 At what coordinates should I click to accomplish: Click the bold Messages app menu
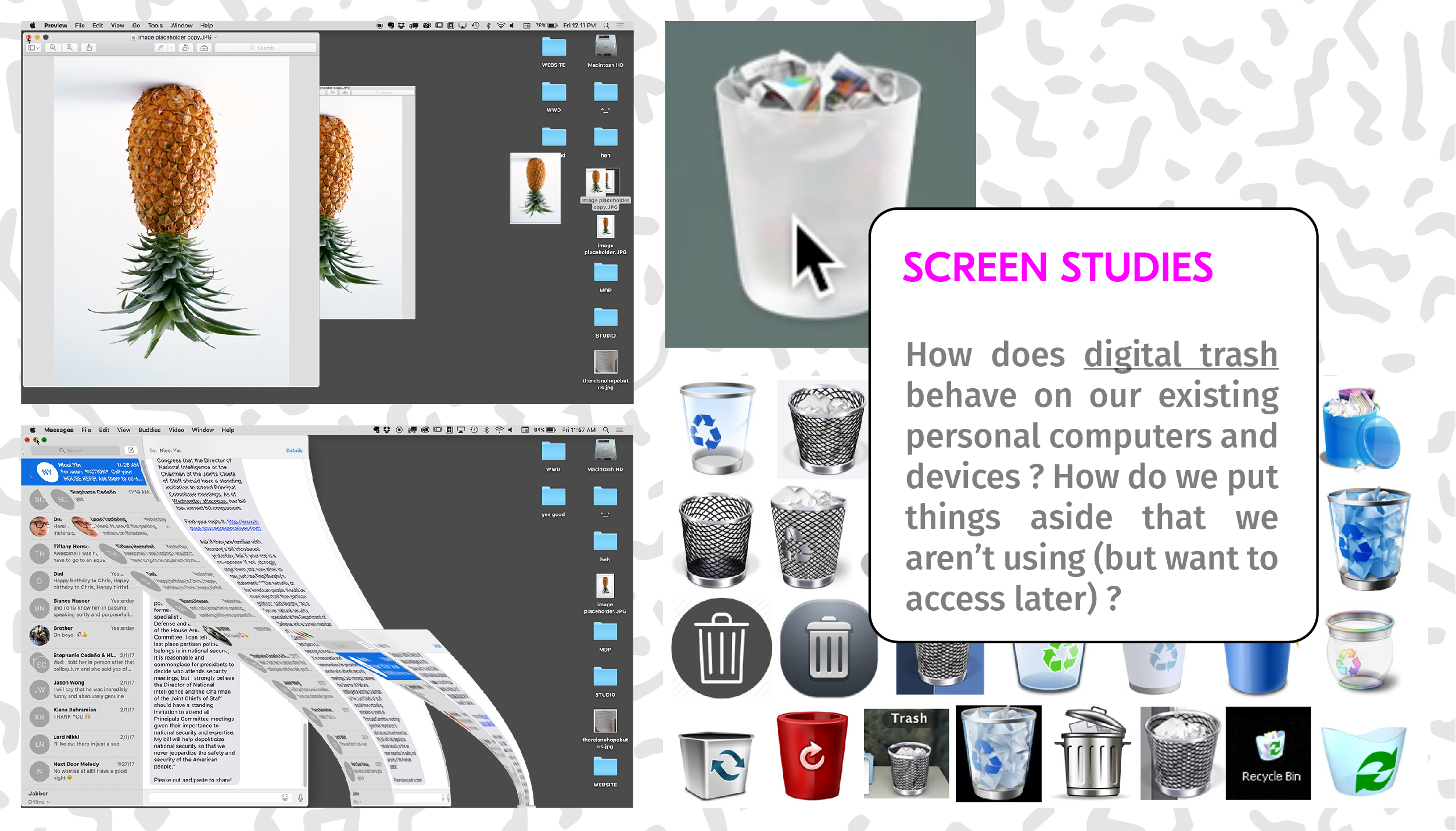coord(59,430)
